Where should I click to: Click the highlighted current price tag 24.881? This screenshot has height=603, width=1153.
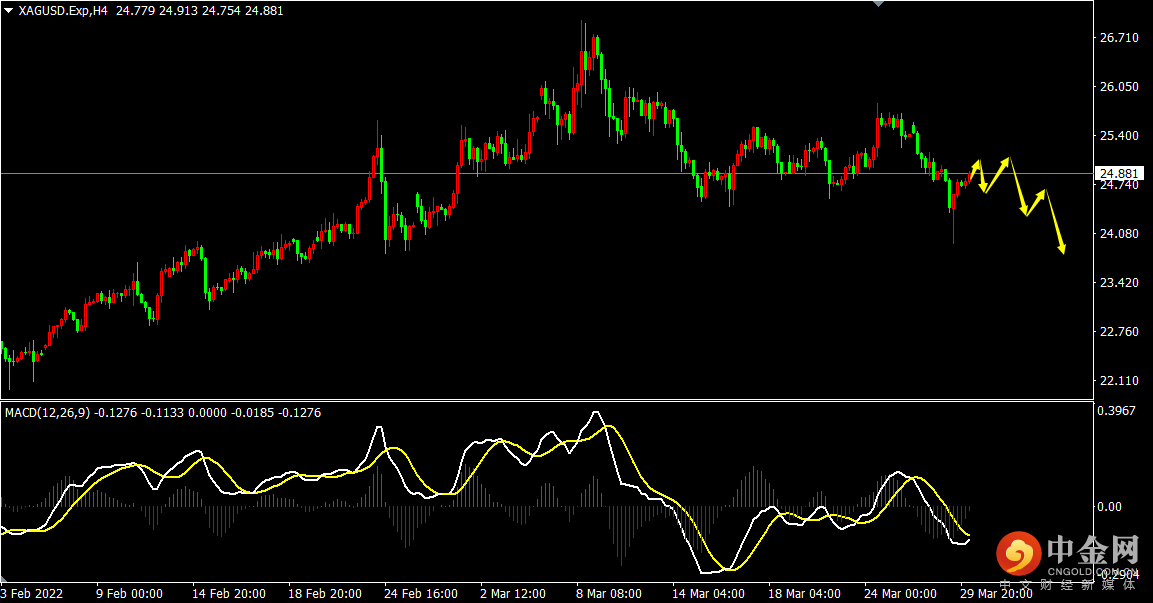1119,174
